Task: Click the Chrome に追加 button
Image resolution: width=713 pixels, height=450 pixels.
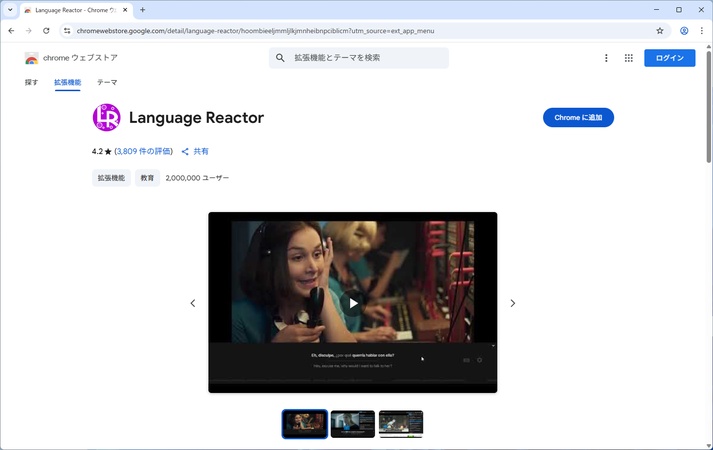Action: pos(578,117)
